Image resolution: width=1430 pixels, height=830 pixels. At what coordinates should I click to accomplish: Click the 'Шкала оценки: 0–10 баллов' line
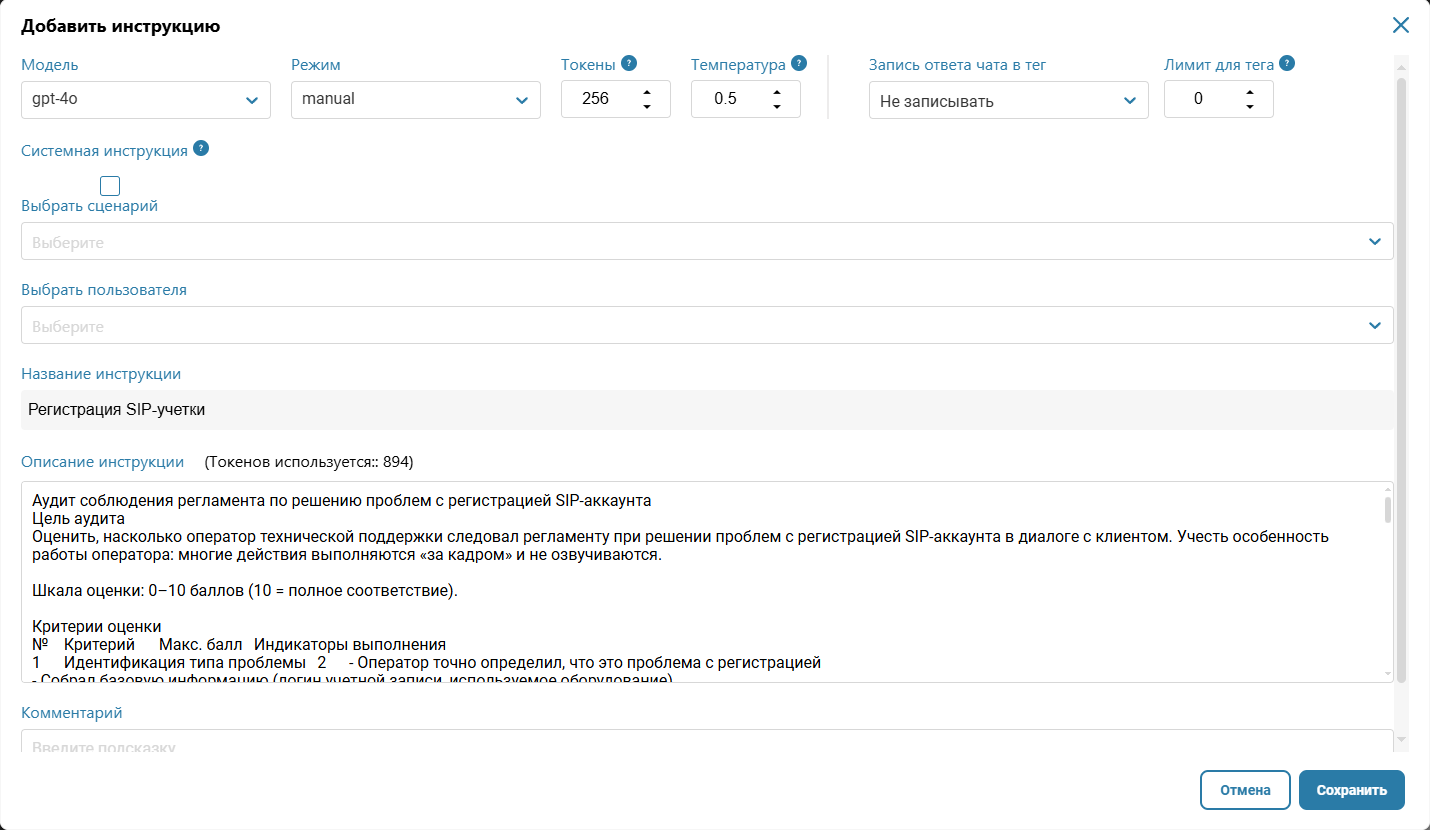pyautogui.click(x=244, y=590)
